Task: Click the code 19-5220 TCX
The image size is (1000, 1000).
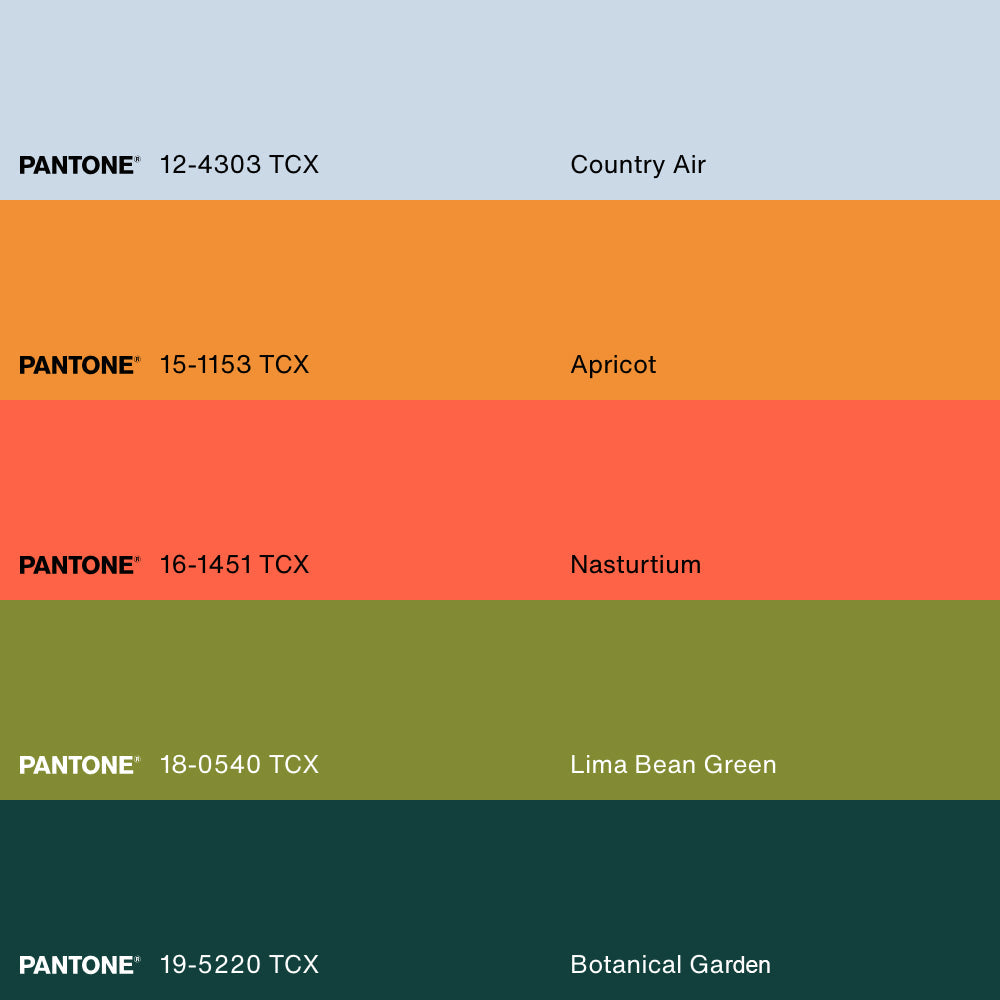Action: tap(239, 964)
